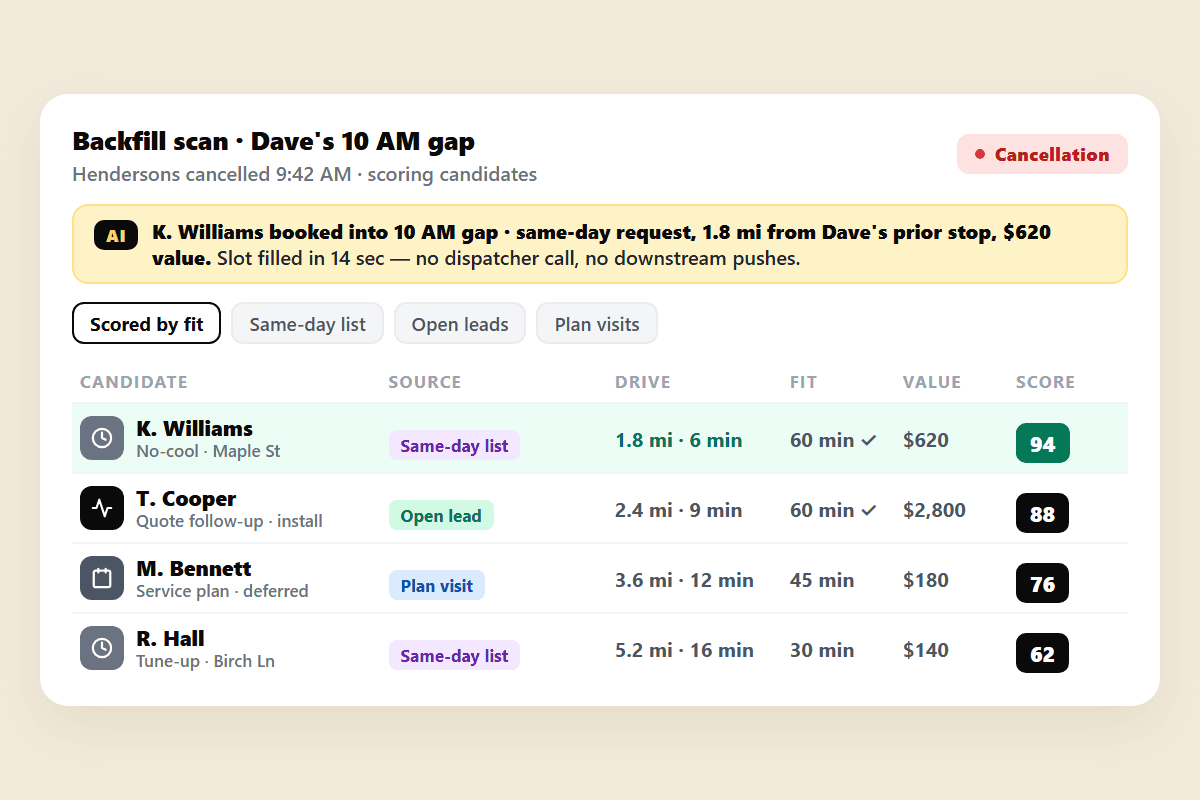Click the $2,800 value cell

[x=935, y=510]
